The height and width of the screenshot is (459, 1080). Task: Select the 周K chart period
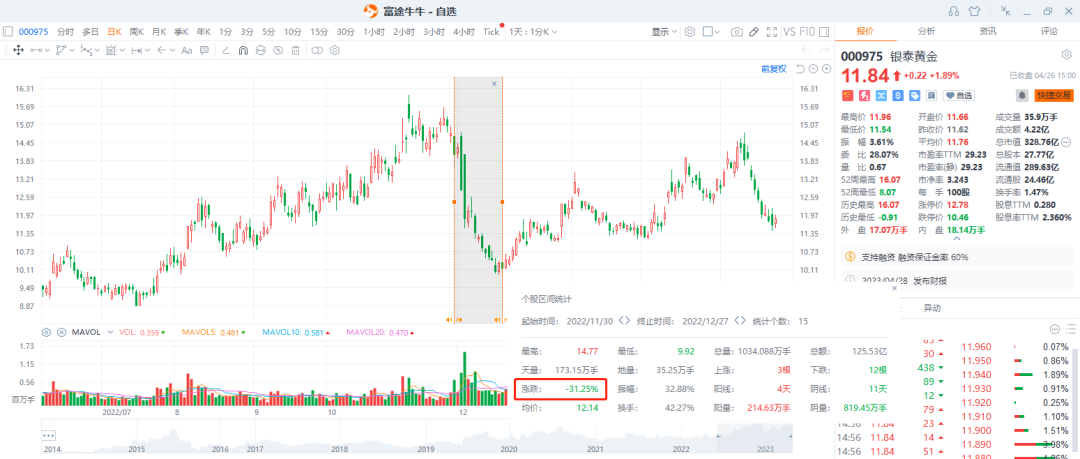point(136,32)
